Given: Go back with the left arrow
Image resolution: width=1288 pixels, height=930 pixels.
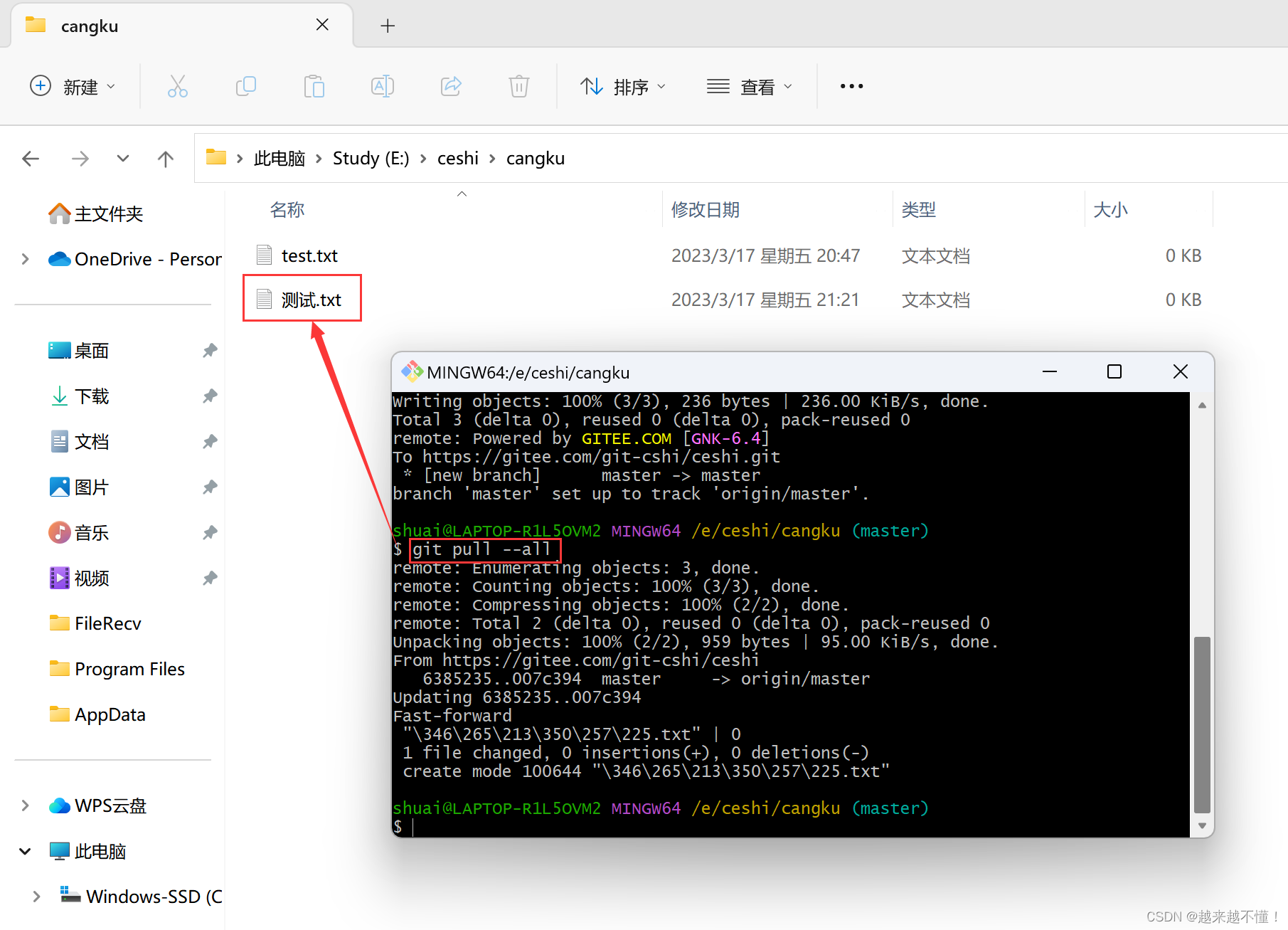Looking at the screenshot, I should coord(31,158).
